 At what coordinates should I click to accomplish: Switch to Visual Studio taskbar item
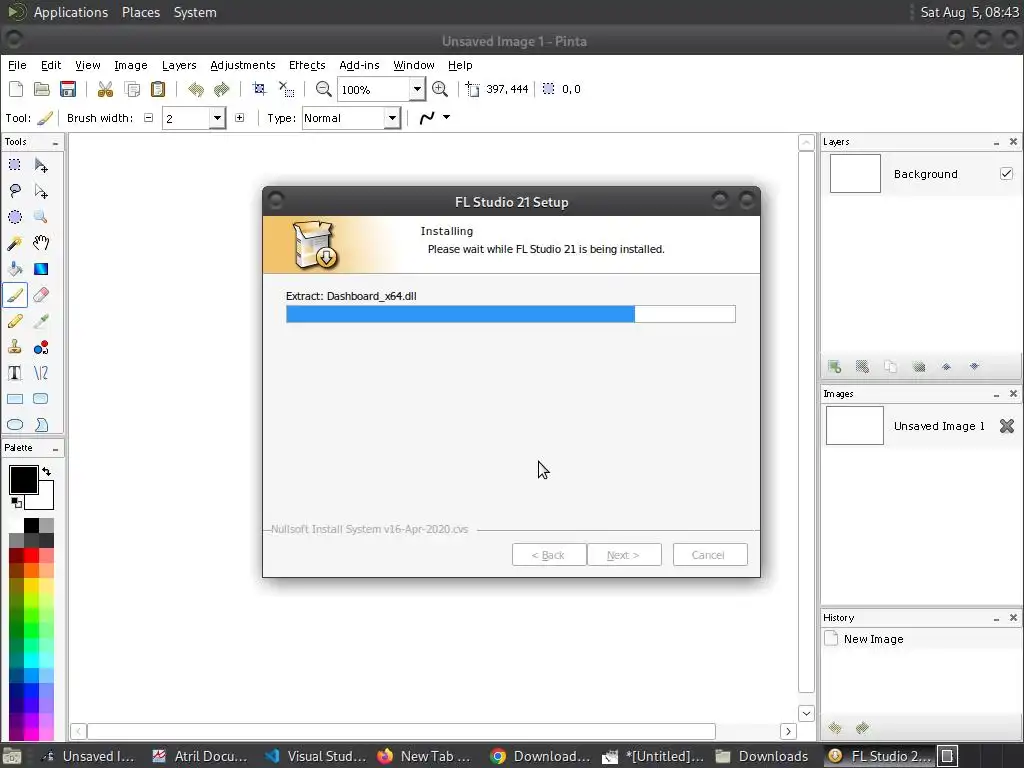pos(317,756)
